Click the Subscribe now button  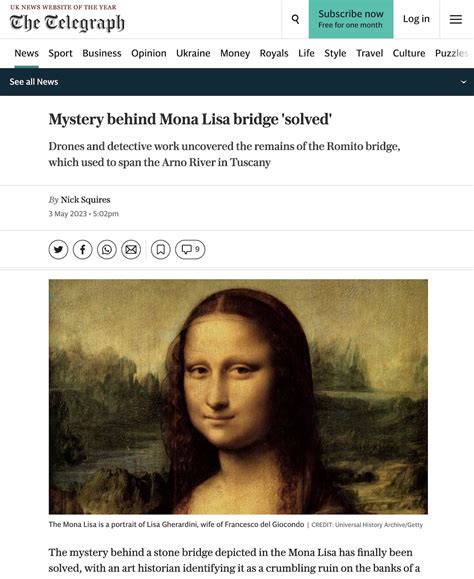tap(351, 19)
